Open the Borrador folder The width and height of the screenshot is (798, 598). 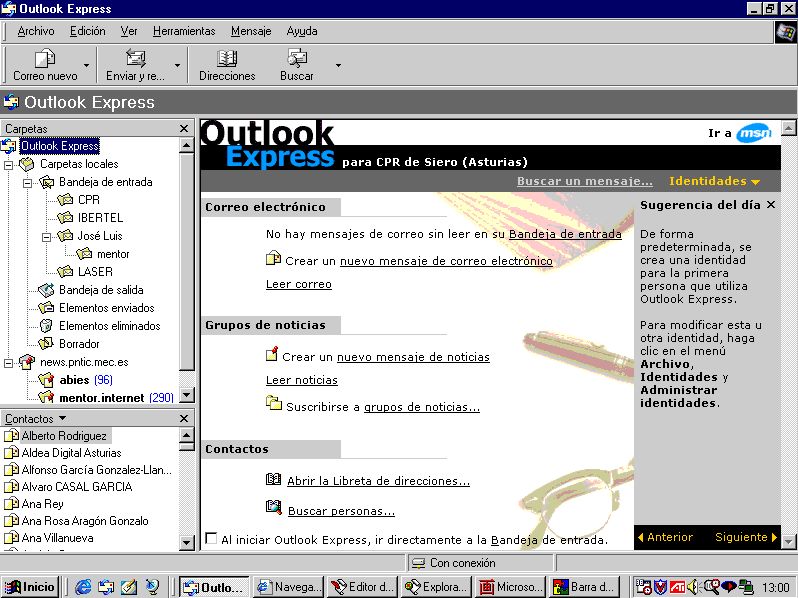79,344
